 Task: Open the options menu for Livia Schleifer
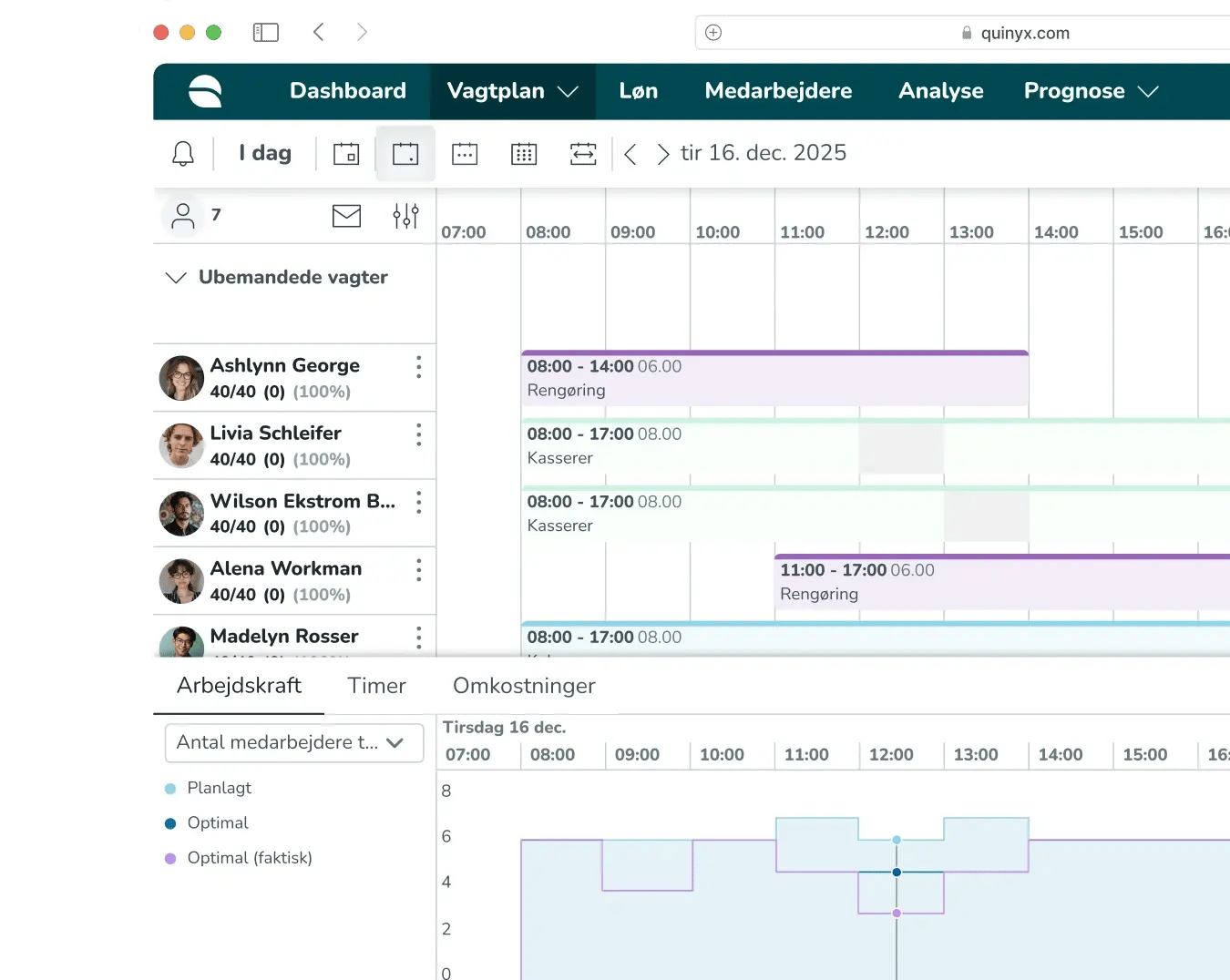point(419,434)
